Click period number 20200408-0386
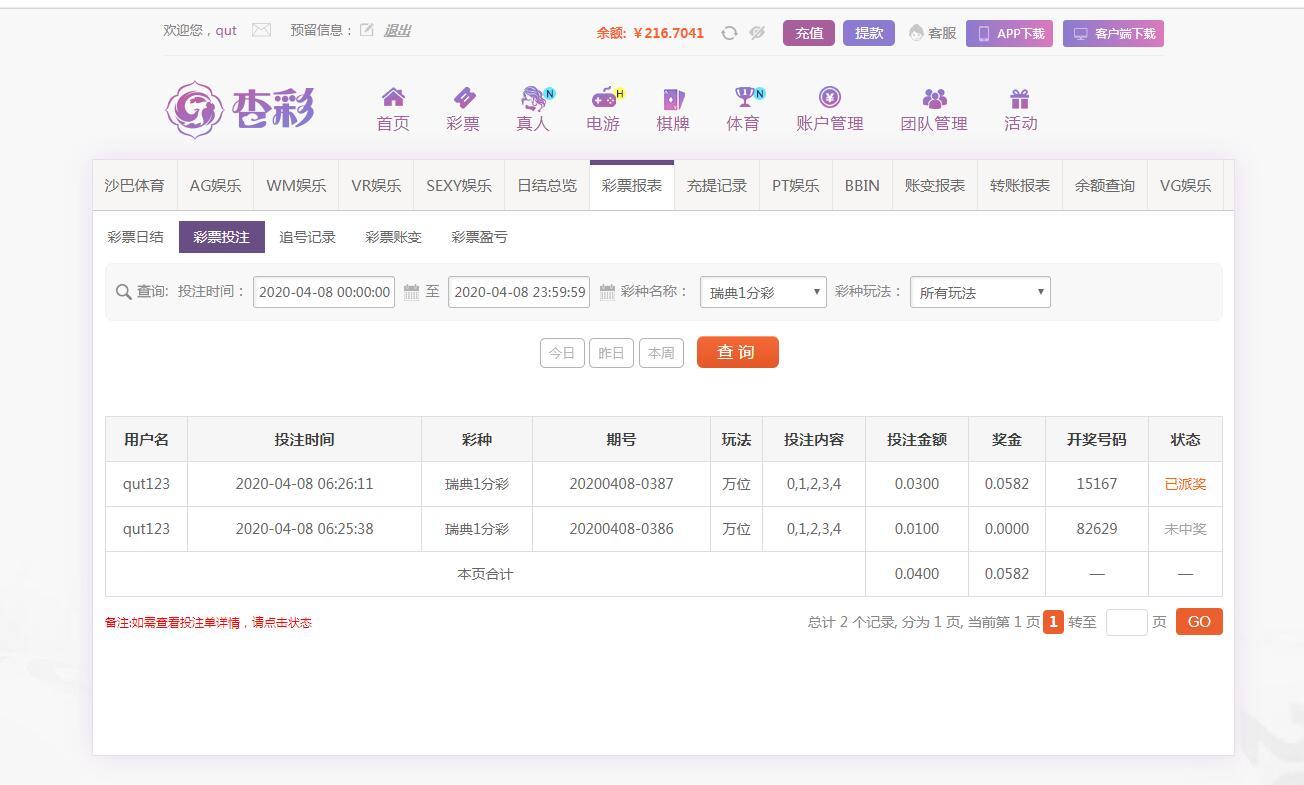This screenshot has width=1304, height=785. pyautogui.click(x=621, y=529)
